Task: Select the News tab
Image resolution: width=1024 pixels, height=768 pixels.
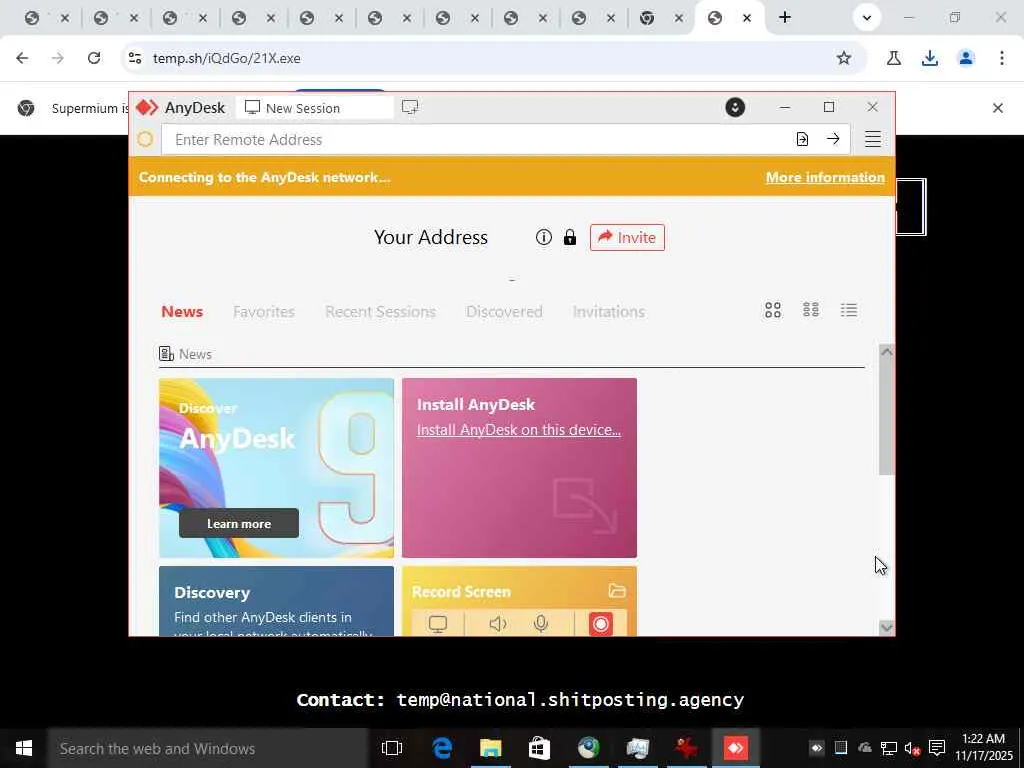Action: pyautogui.click(x=182, y=312)
